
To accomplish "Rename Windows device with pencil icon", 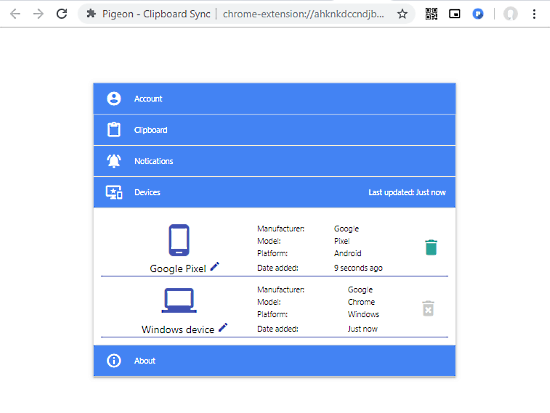I will tap(223, 328).
